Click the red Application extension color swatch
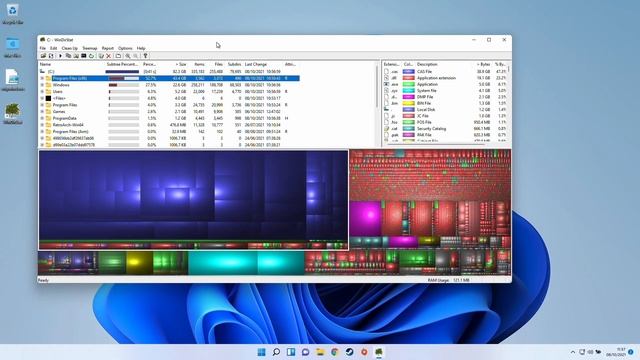This screenshot has width=640, height=360. pyautogui.click(x=409, y=78)
